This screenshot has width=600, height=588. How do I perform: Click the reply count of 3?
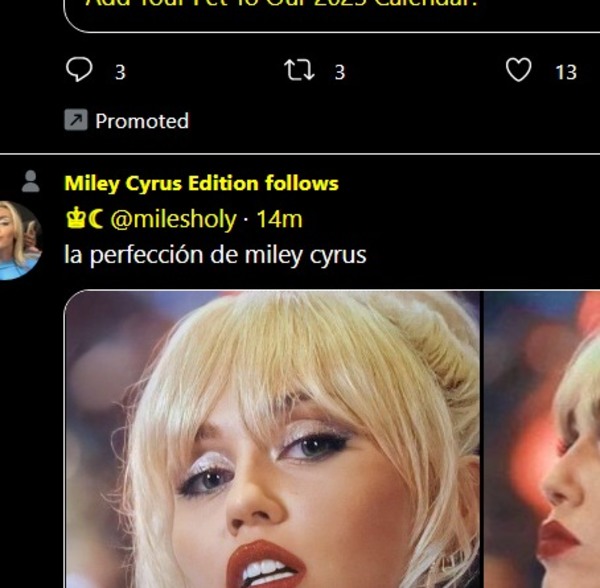tap(120, 72)
